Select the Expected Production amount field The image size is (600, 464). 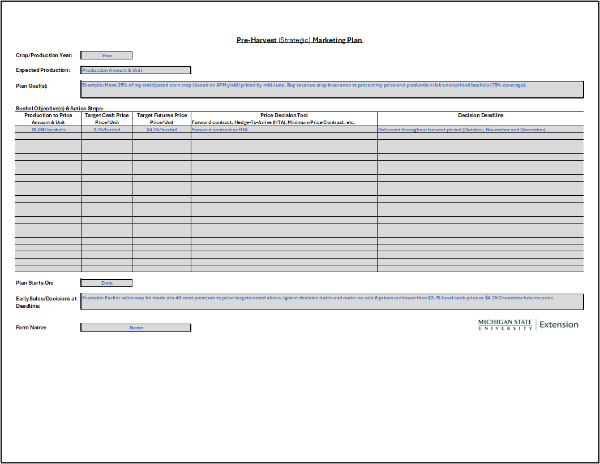coord(135,70)
